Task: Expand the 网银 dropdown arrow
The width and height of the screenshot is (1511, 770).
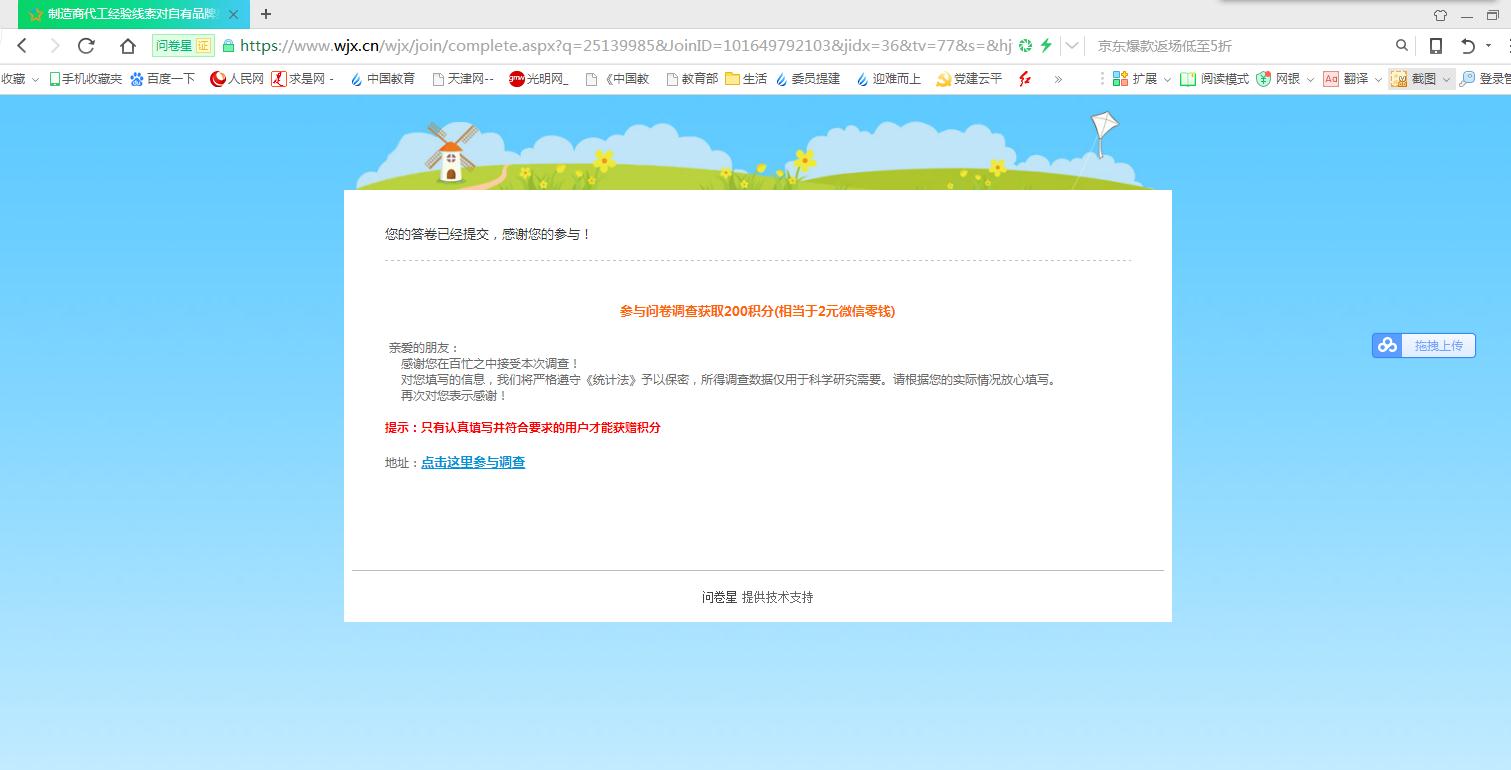Action: [x=1310, y=79]
